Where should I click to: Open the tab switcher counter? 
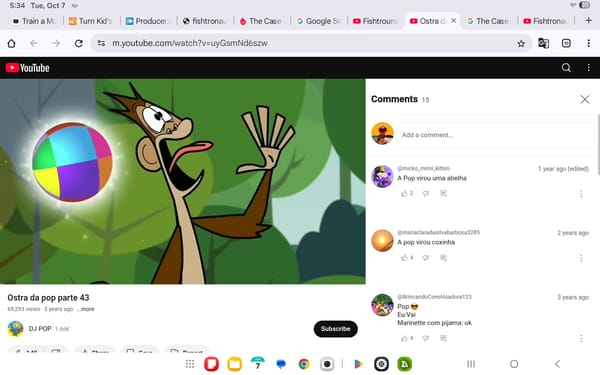click(x=566, y=43)
